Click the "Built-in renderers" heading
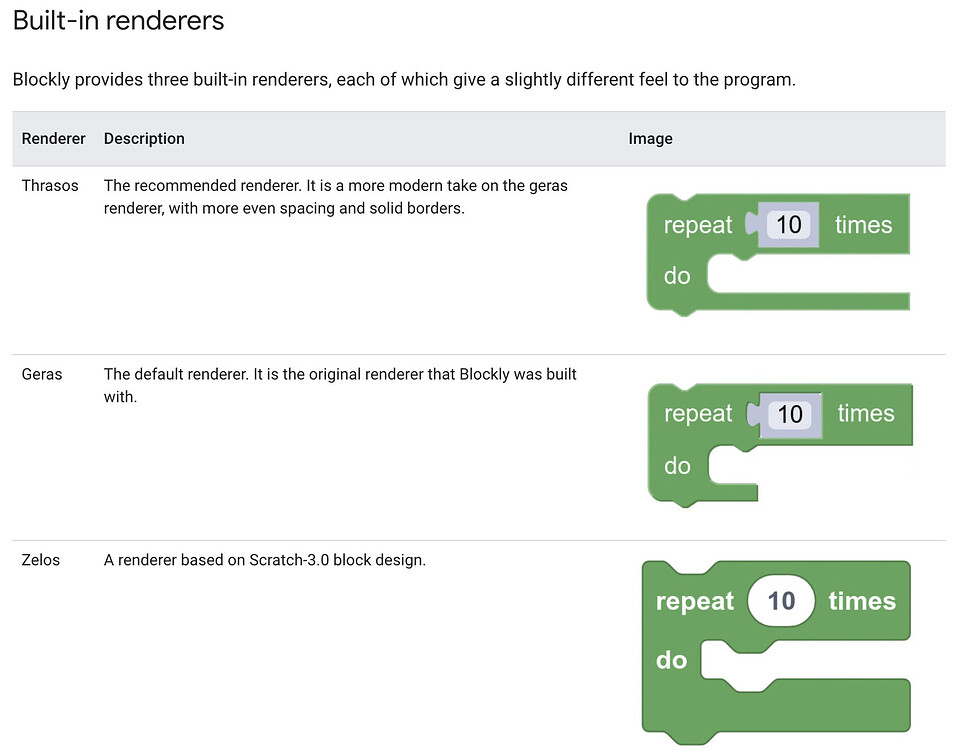 (118, 21)
